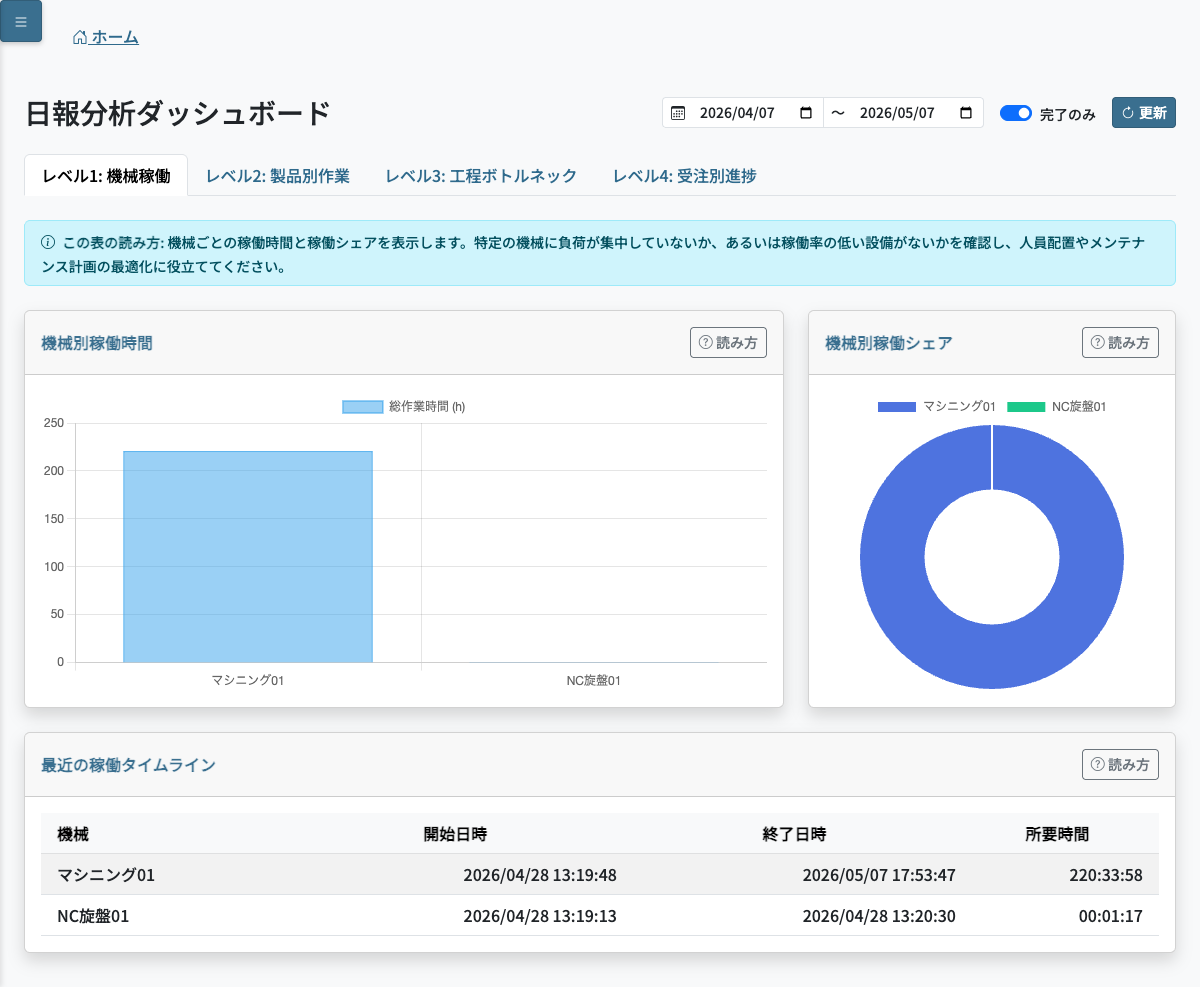The image size is (1200, 987).
Task: Click the 更新 refresh button
Action: coord(1144,113)
